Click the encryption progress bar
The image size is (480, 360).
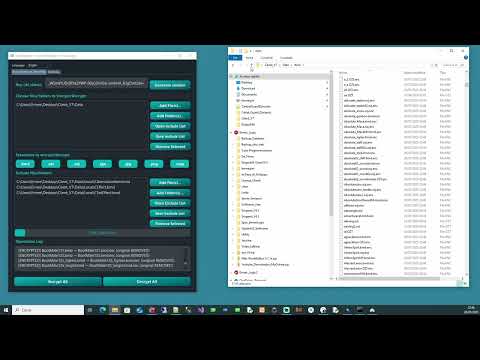pos(103,233)
